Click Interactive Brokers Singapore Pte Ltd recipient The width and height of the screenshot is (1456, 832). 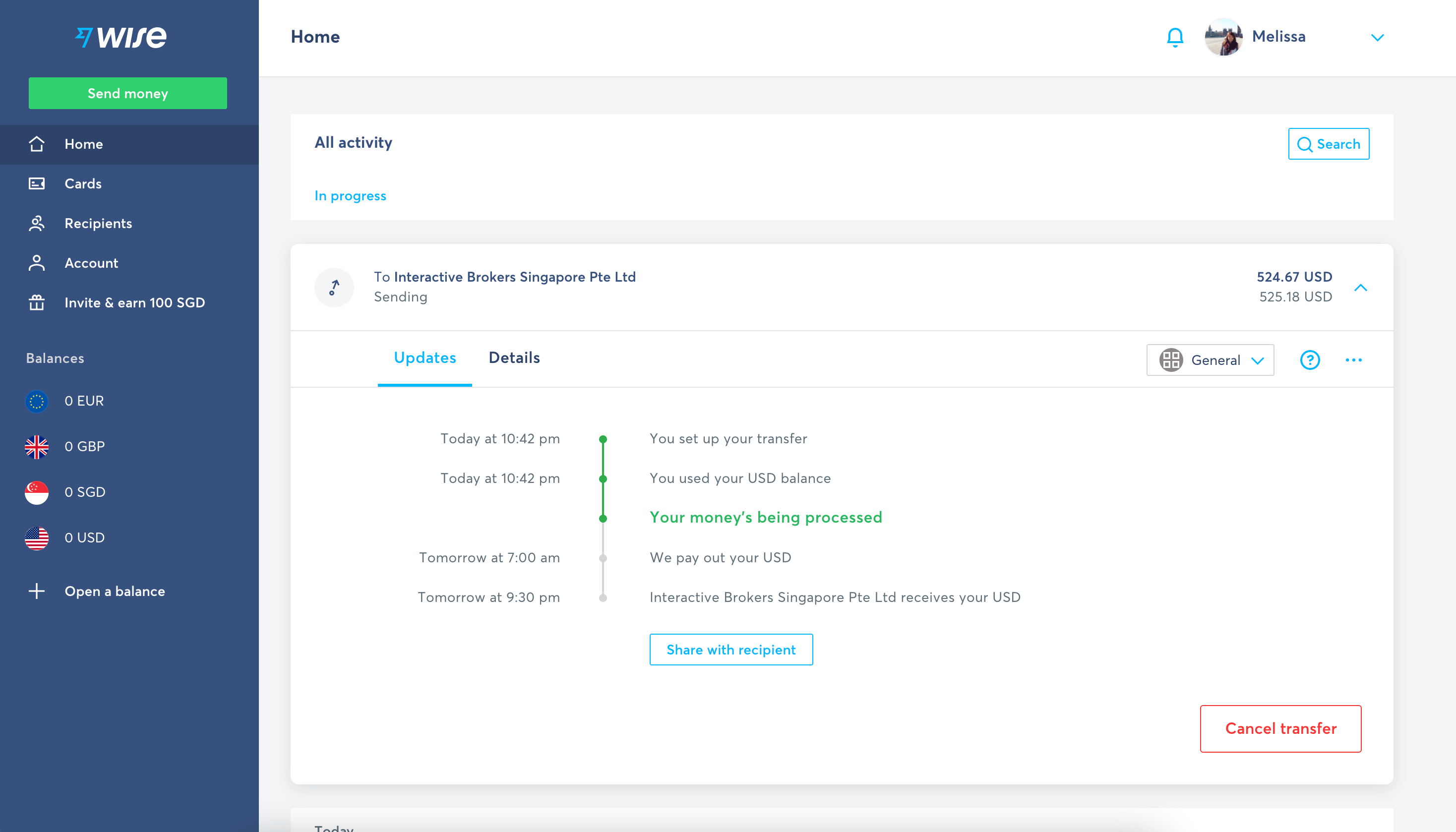pyautogui.click(x=515, y=277)
